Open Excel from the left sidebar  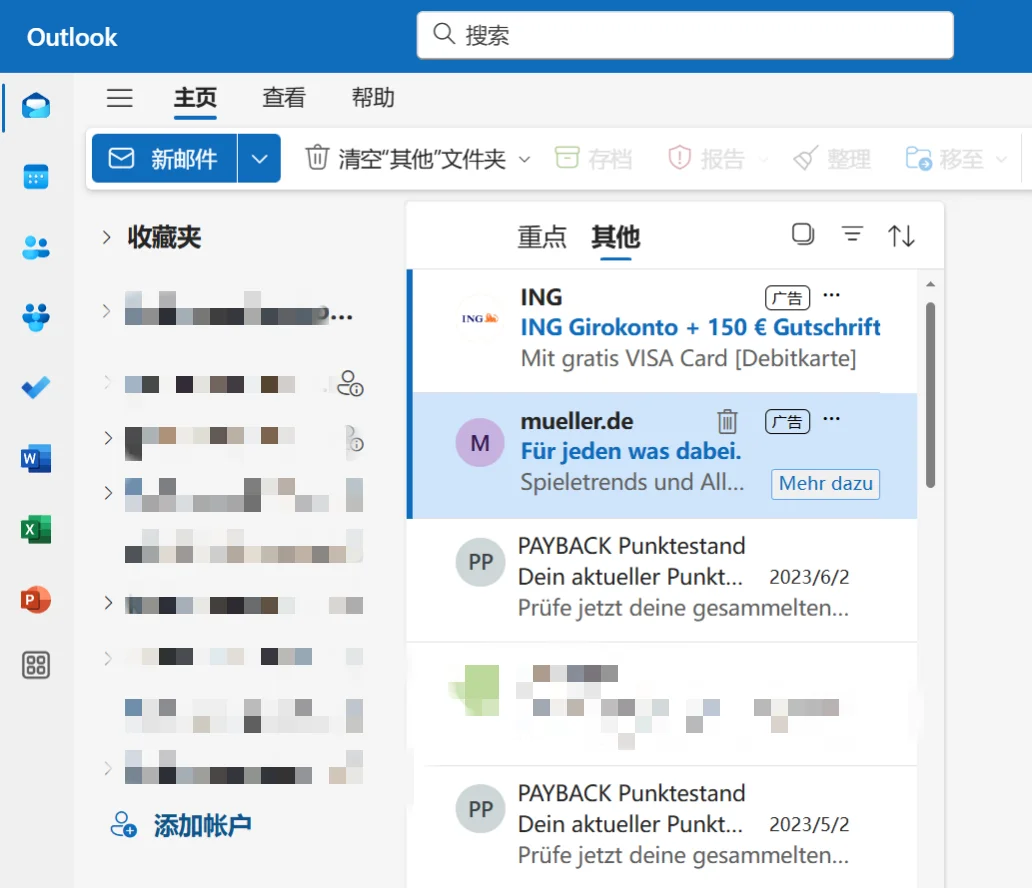(35, 528)
